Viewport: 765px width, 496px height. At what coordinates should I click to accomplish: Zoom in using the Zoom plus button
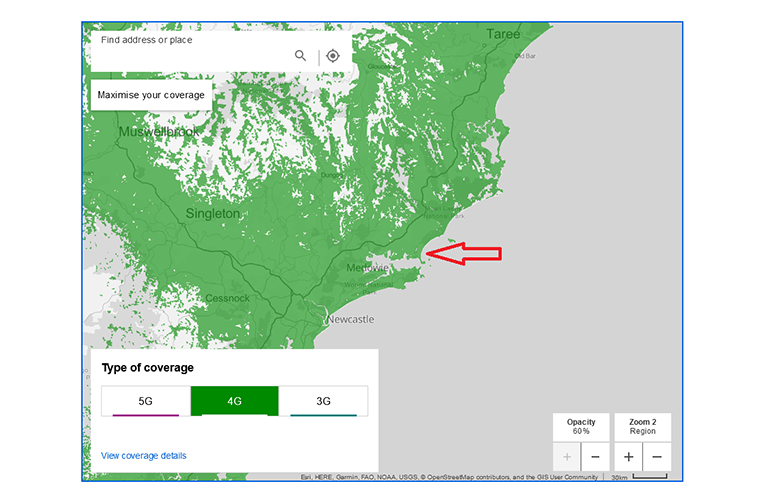pyautogui.click(x=629, y=457)
